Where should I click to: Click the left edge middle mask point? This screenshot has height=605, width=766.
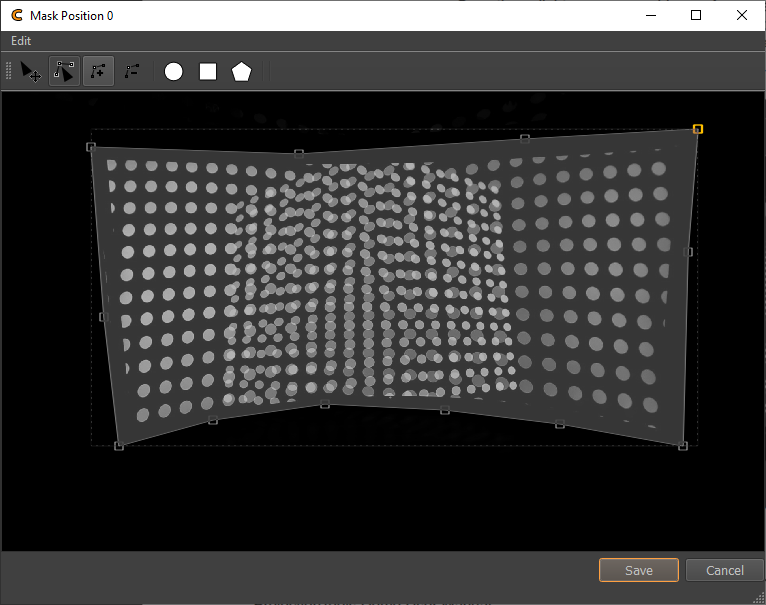tap(103, 317)
